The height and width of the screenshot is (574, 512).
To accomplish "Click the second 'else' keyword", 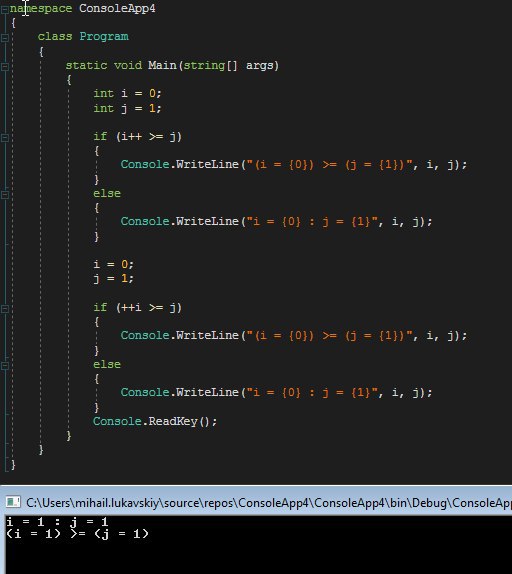I will point(107,365).
